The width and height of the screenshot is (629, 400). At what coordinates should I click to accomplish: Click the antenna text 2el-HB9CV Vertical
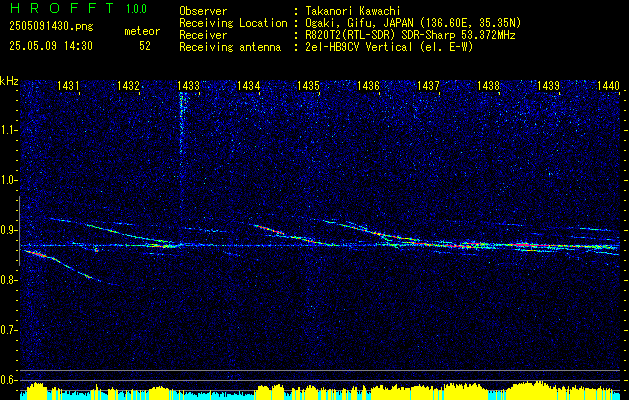(x=359, y=47)
